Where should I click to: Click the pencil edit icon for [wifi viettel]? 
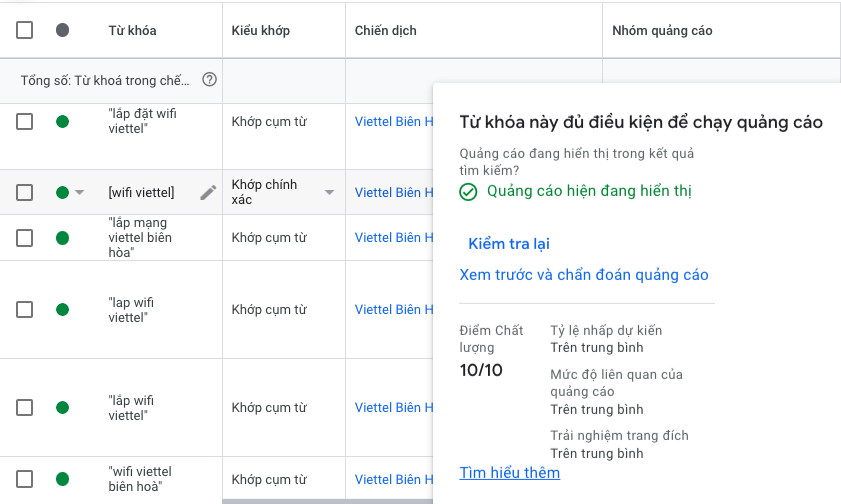(208, 193)
